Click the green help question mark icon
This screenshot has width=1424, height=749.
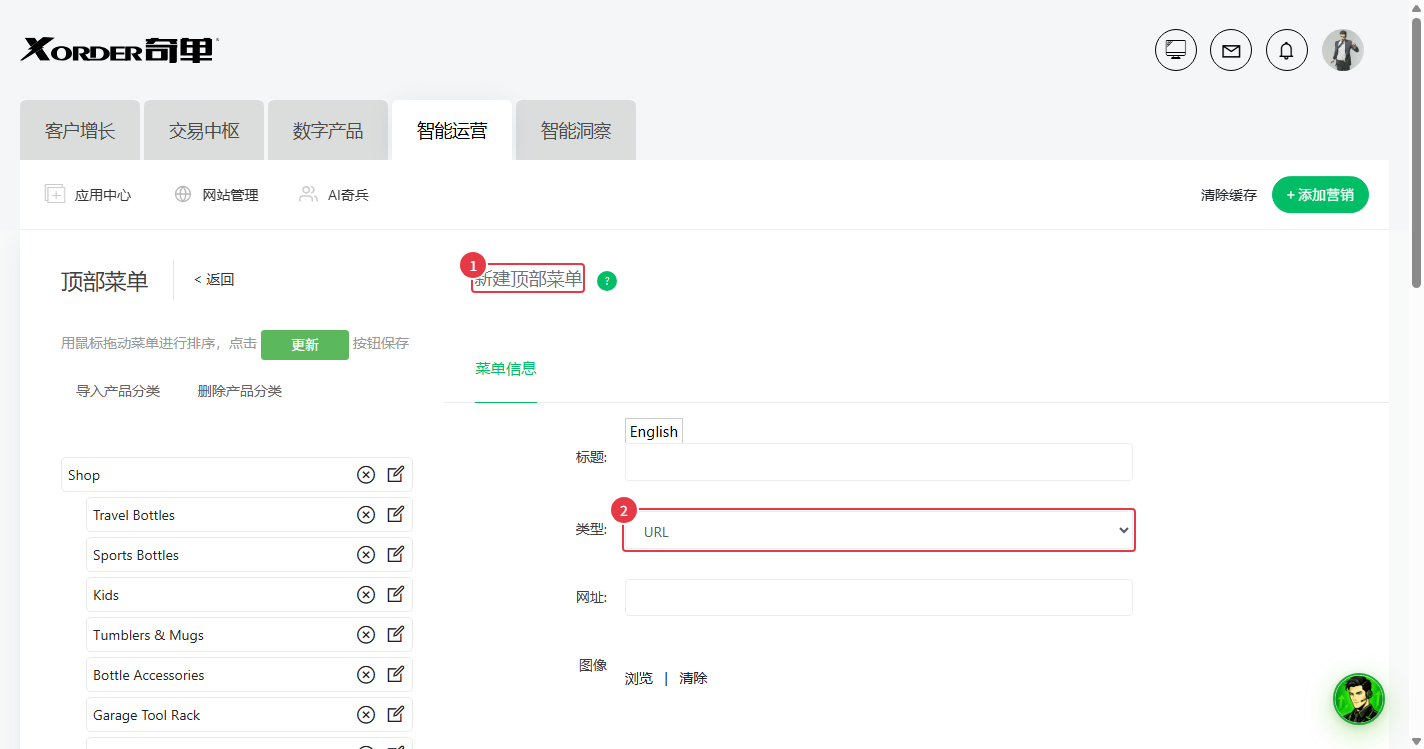tap(607, 281)
